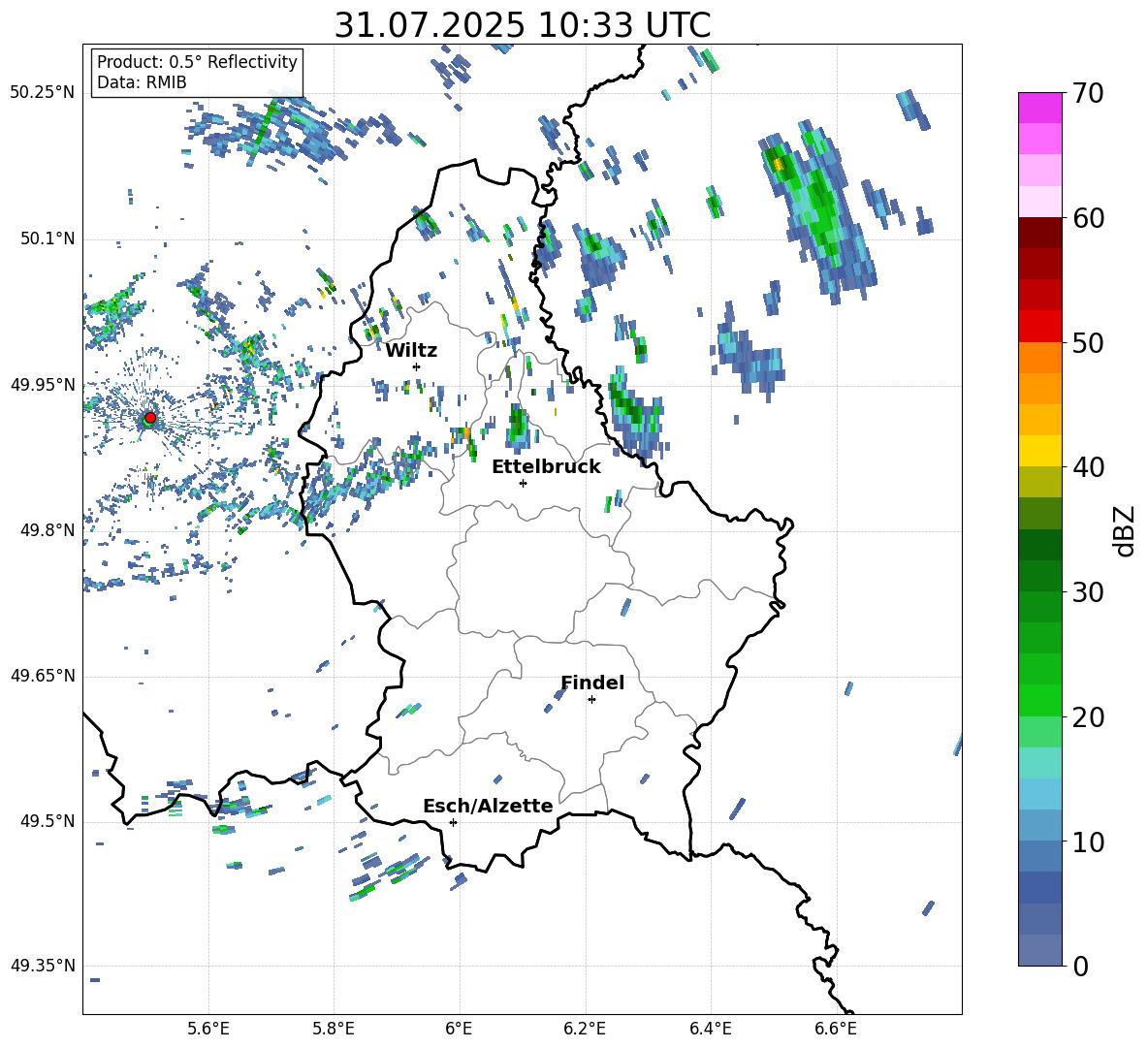Viewport: 1148px width, 1048px height.
Task: Click the 5.8°E longitude label
Action: click(334, 1029)
